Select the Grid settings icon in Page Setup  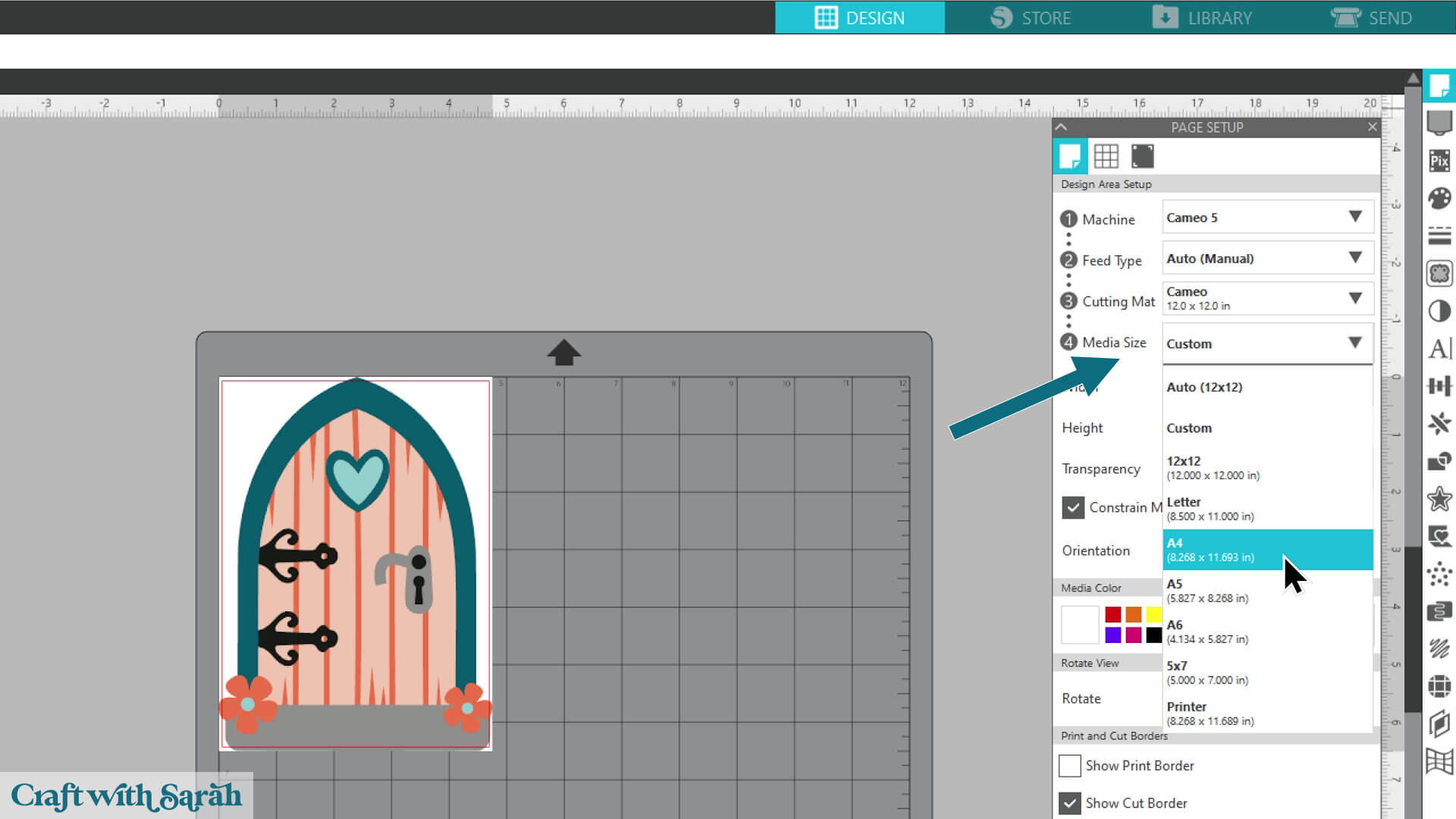(x=1106, y=157)
